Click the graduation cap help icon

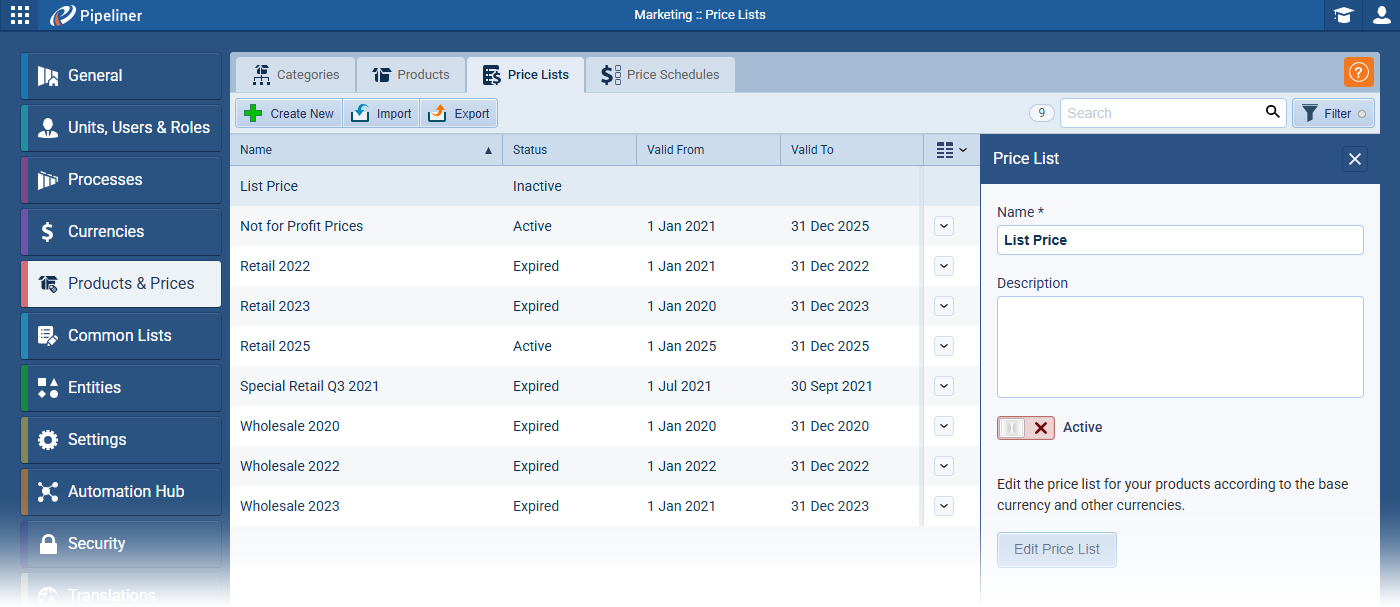coord(1343,15)
